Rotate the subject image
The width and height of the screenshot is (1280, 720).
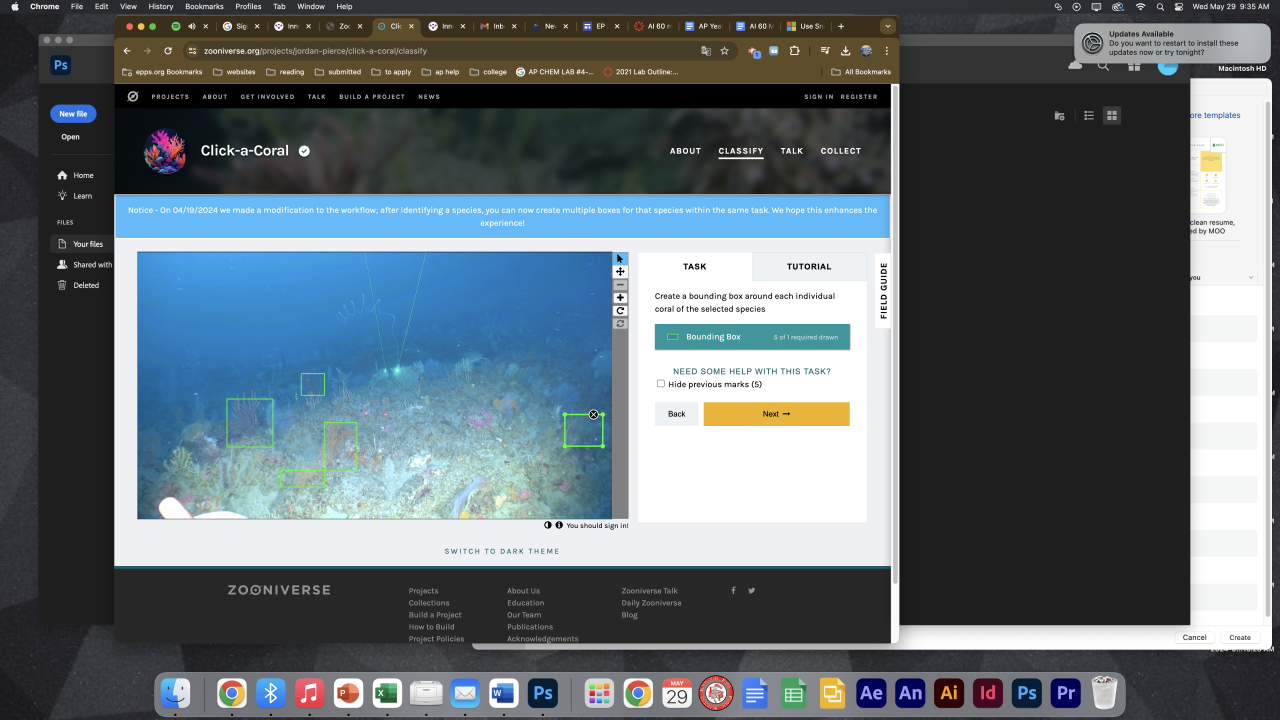click(x=620, y=311)
